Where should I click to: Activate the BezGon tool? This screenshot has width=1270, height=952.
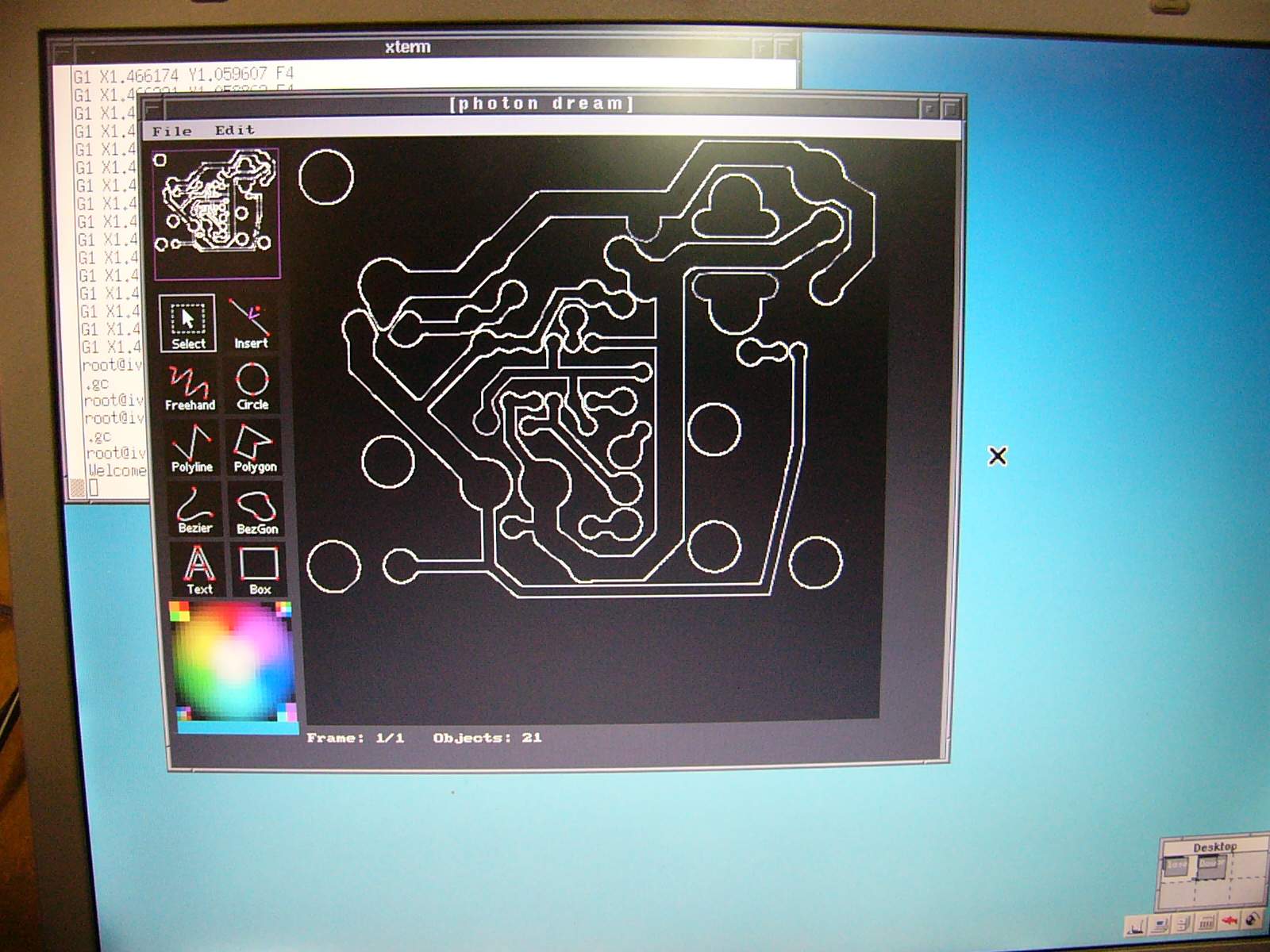tap(257, 510)
